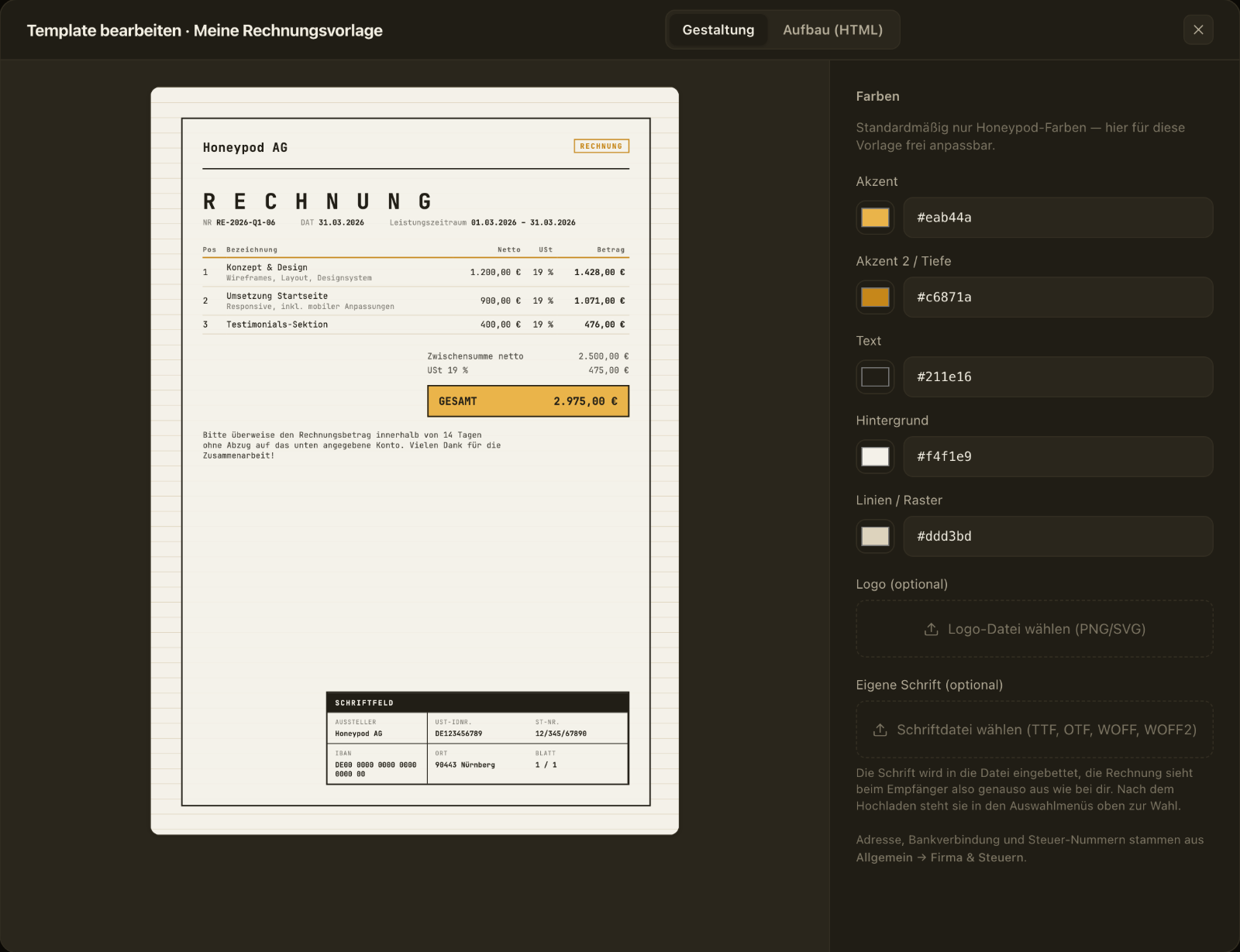Click 'Honeypod AG' heading in the invoice preview
Viewport: 1240px width, 952px height.
245,148
